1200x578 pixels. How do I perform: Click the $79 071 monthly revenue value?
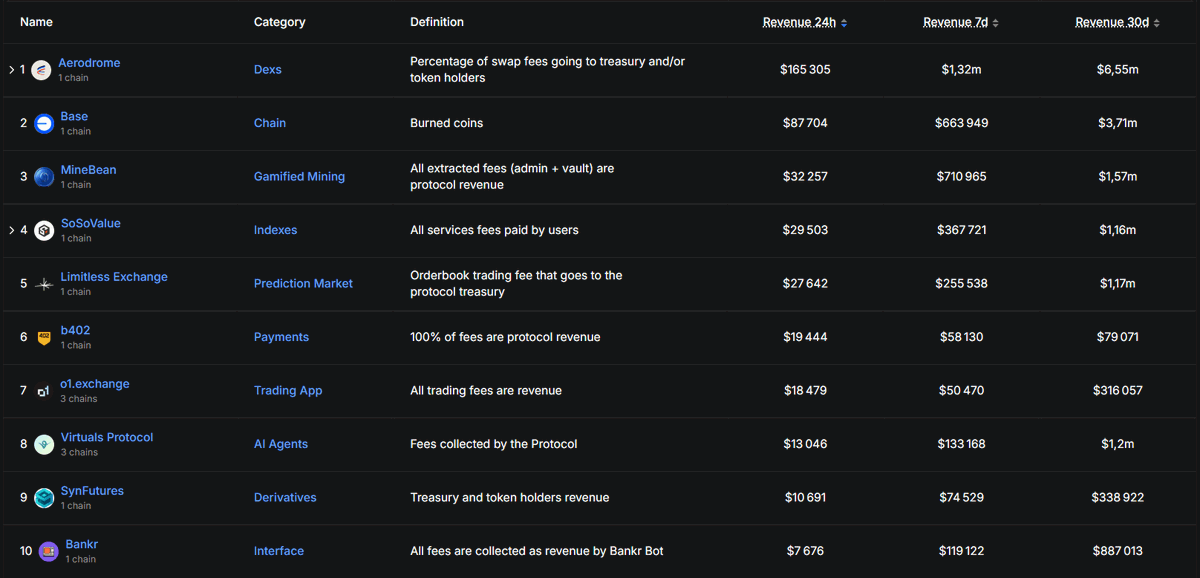tap(1118, 337)
